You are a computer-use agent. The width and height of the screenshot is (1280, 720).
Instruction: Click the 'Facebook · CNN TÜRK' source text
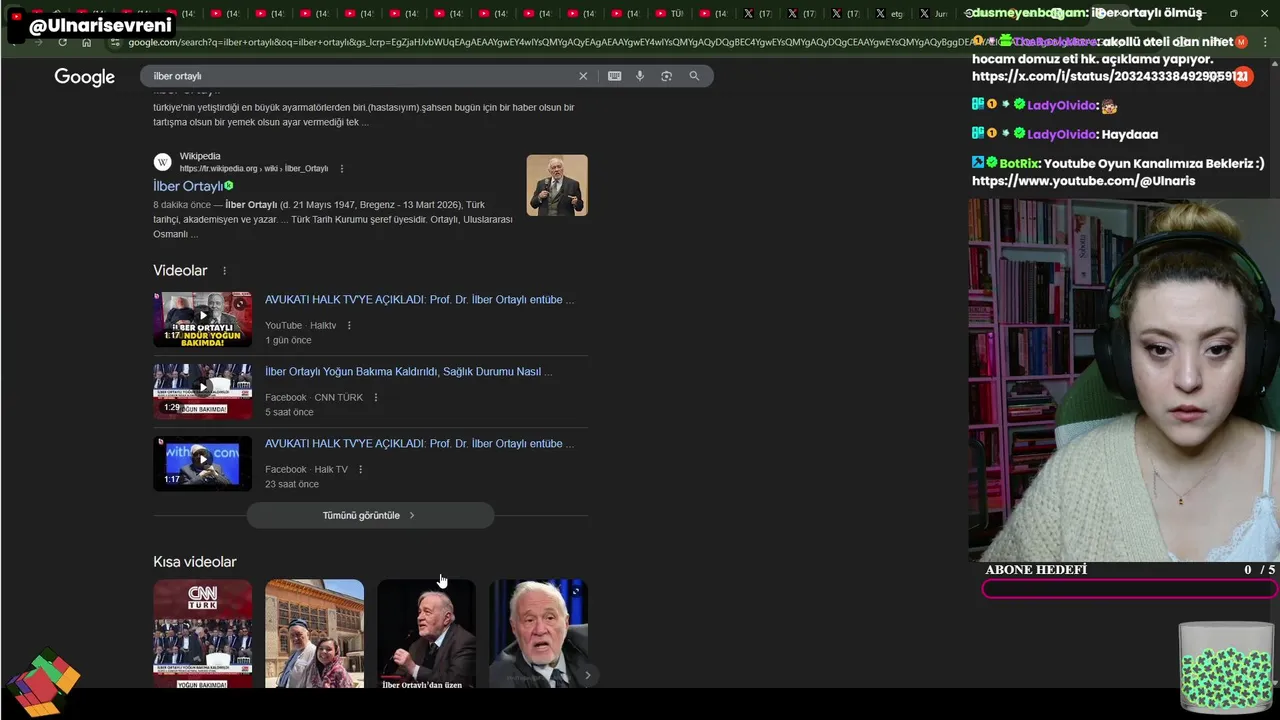click(x=314, y=397)
